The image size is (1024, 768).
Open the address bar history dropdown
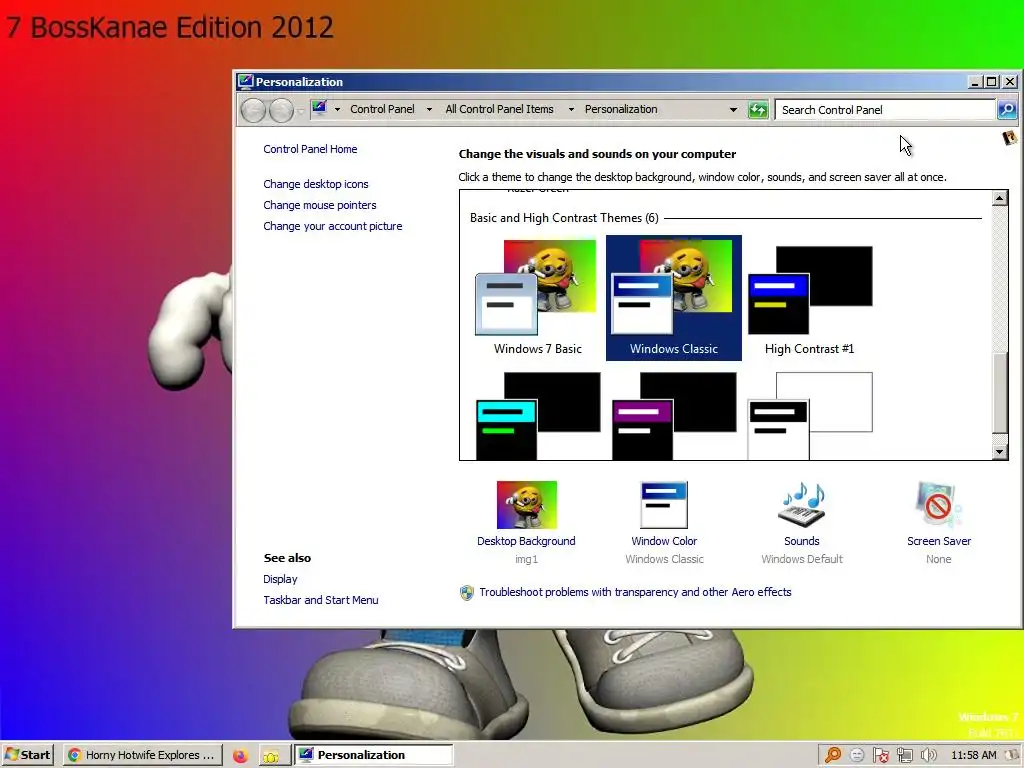[733, 110]
